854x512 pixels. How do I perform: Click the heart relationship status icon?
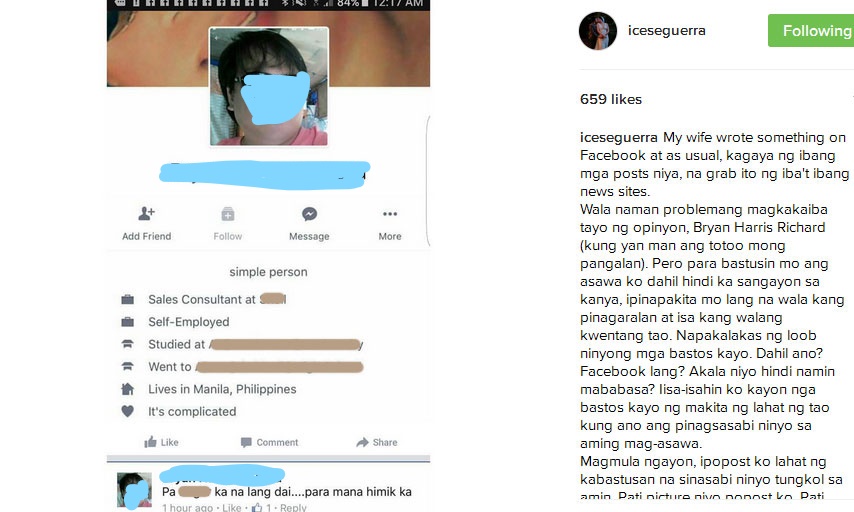point(127,411)
